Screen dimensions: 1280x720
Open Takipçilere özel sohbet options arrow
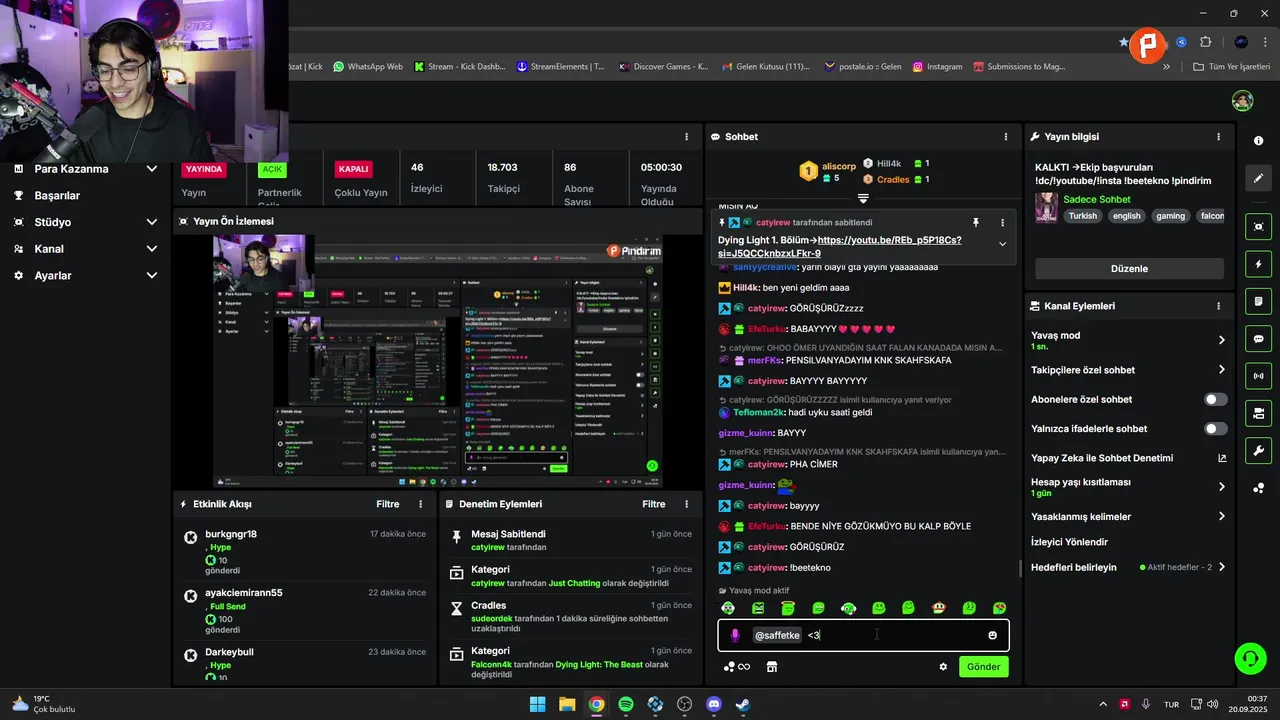1221,370
